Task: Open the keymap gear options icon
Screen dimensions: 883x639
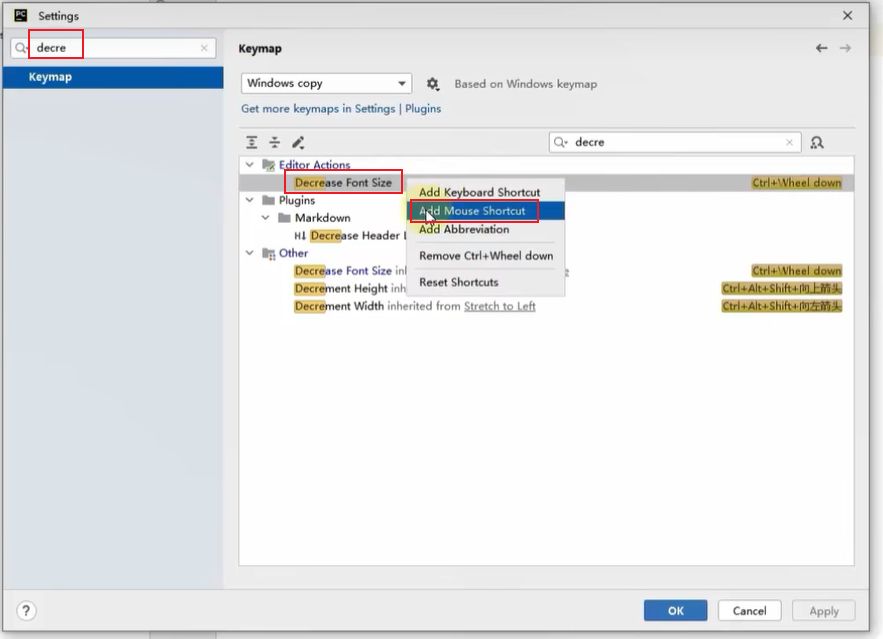Action: [x=433, y=84]
